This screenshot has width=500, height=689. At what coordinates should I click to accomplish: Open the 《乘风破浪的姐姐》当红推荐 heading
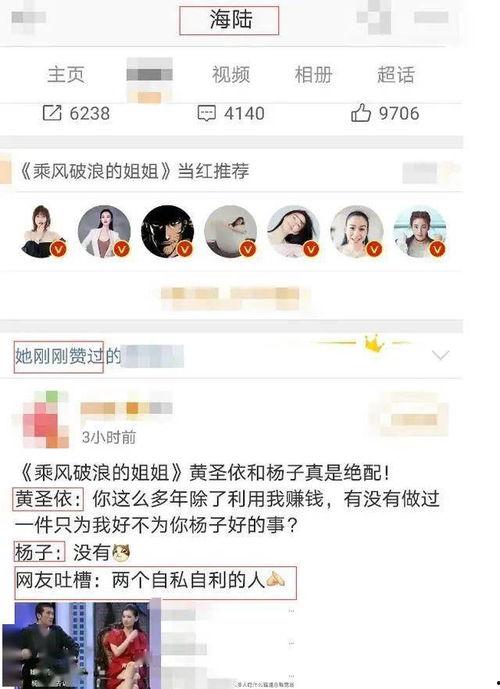tap(134, 171)
